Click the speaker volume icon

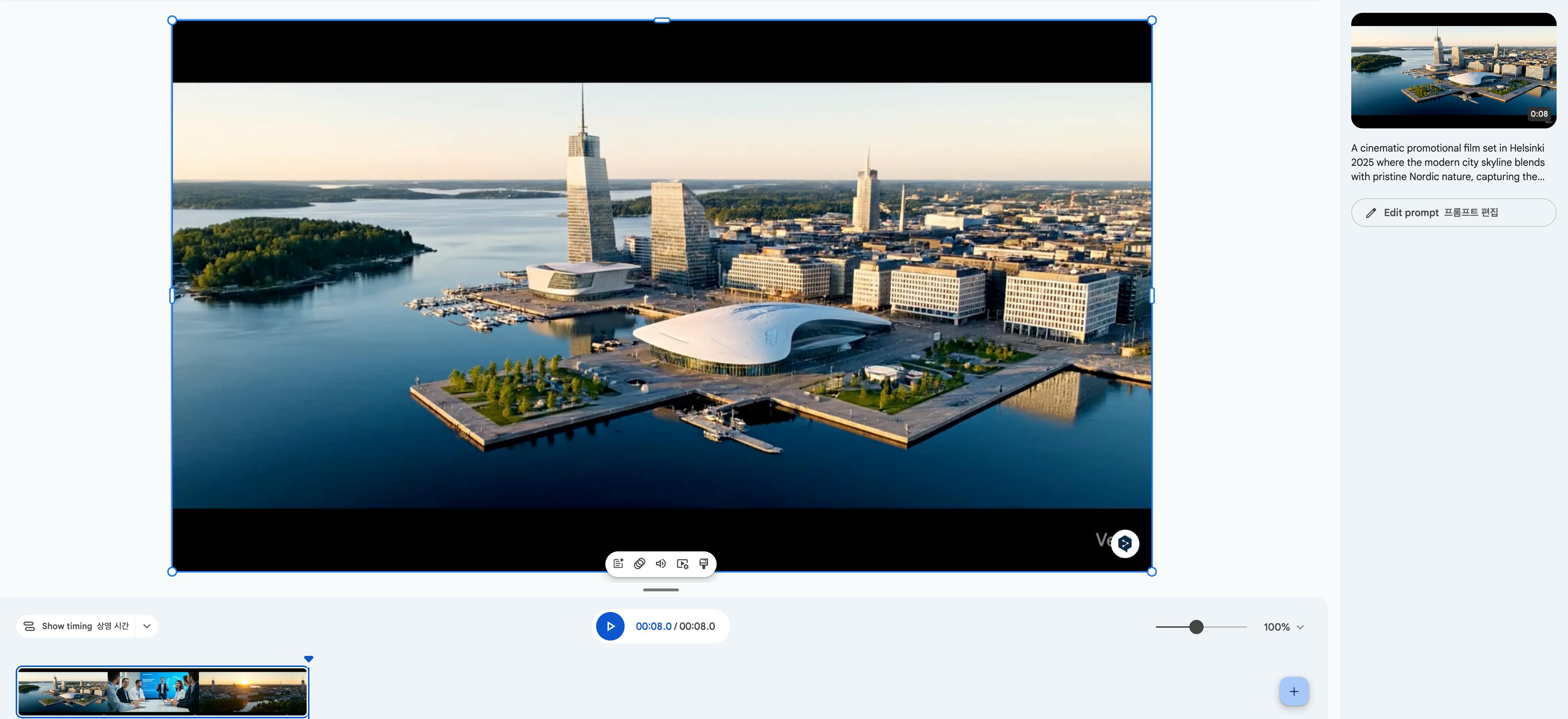click(660, 563)
